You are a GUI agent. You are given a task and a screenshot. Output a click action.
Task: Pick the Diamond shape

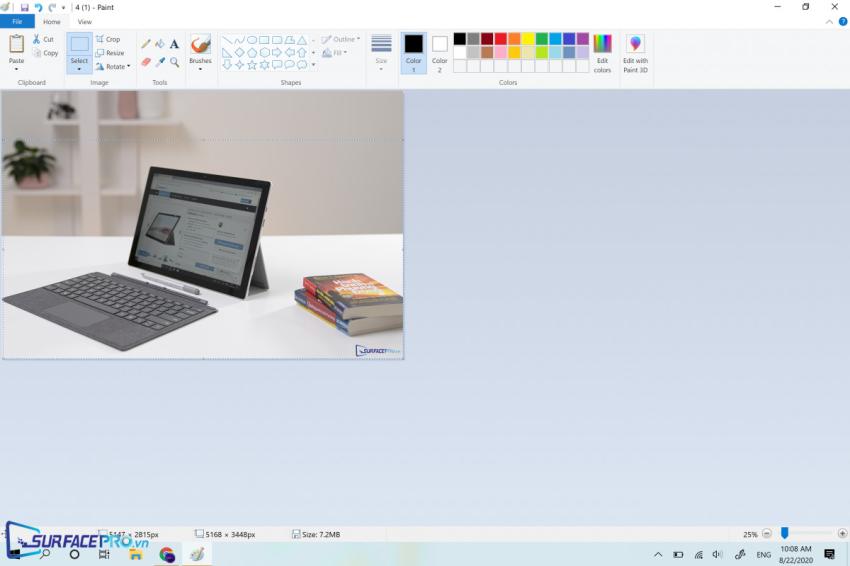coord(240,53)
